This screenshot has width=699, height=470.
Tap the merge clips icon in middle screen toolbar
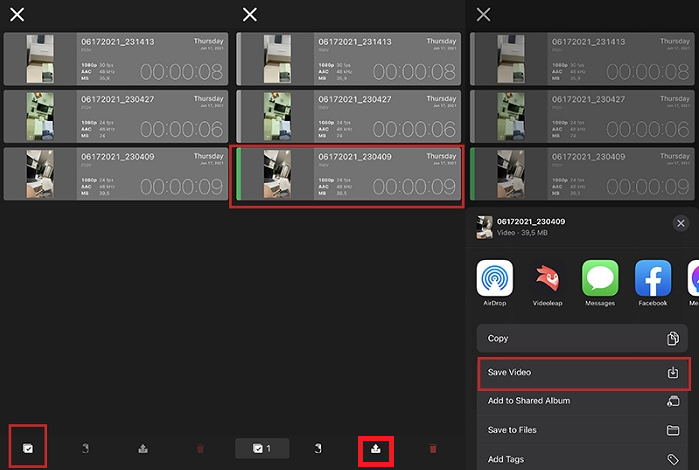pos(318,448)
